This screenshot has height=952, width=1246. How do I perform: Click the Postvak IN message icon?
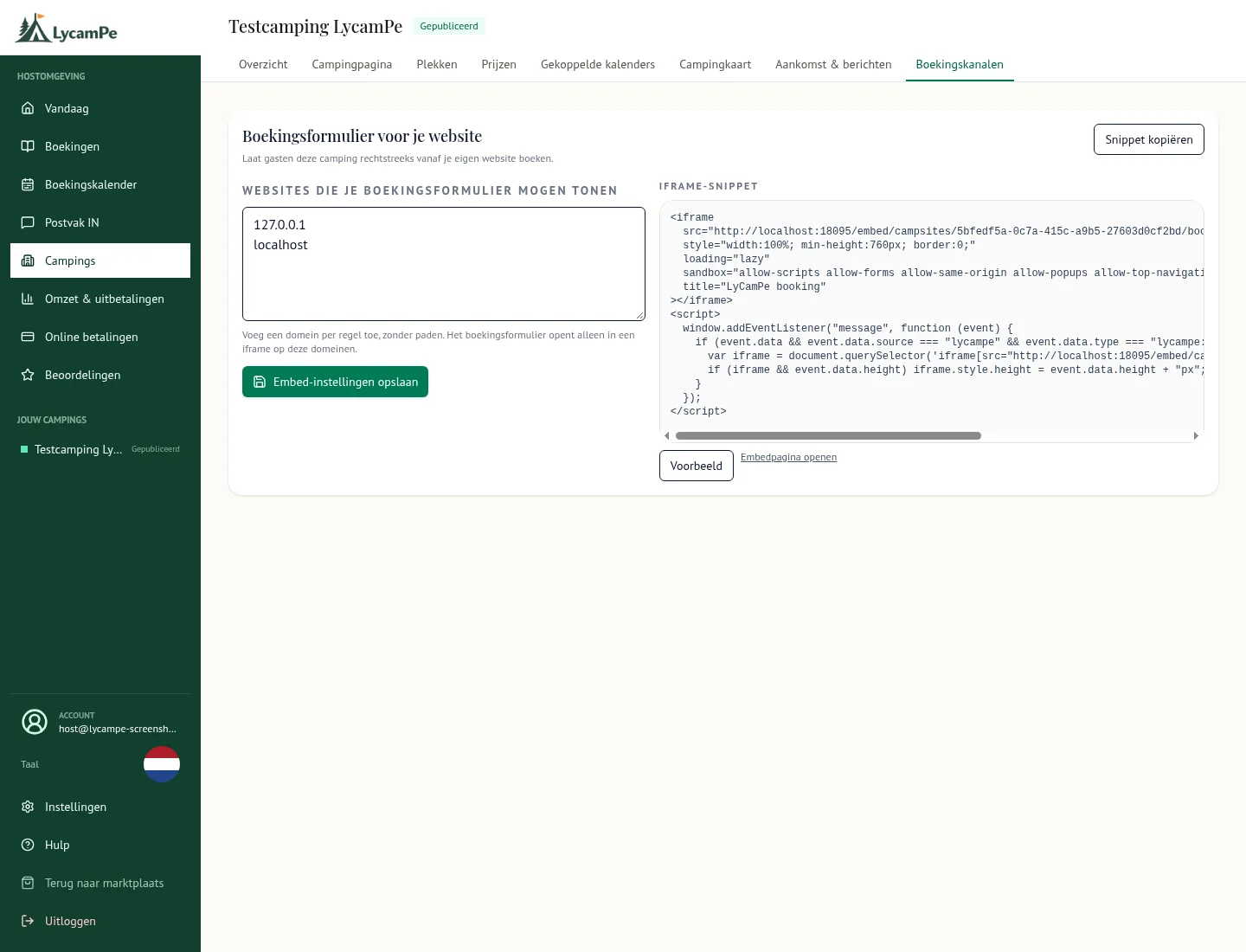coord(28,222)
